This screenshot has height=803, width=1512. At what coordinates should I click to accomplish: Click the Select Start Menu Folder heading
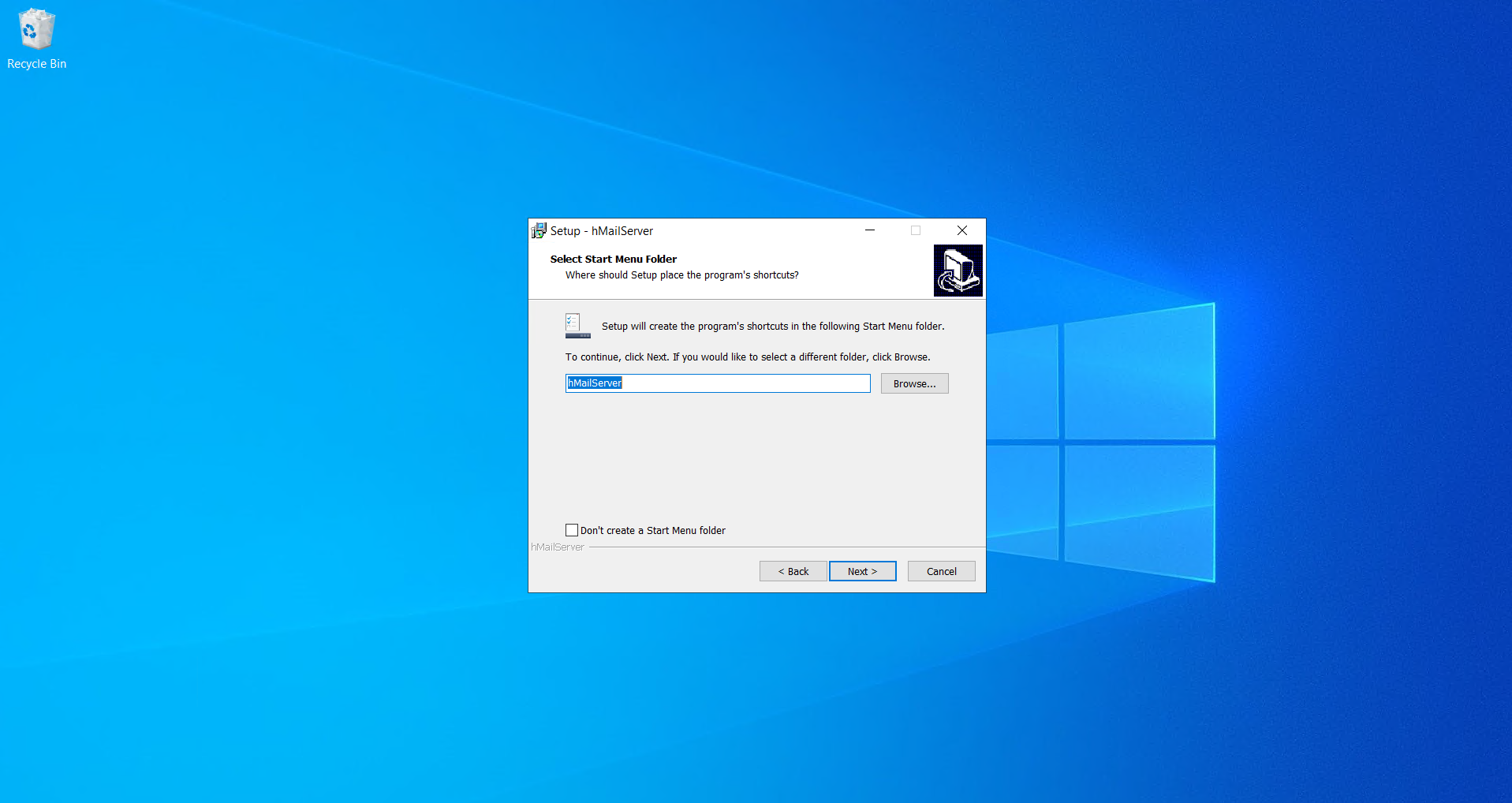click(x=613, y=259)
